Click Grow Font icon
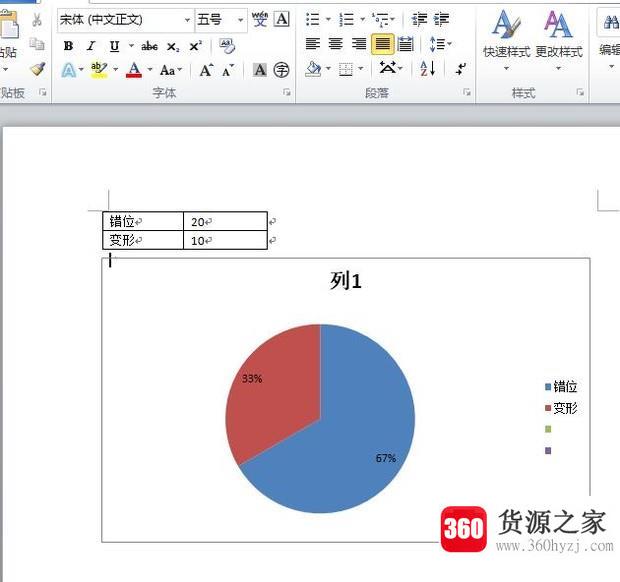 coord(206,70)
